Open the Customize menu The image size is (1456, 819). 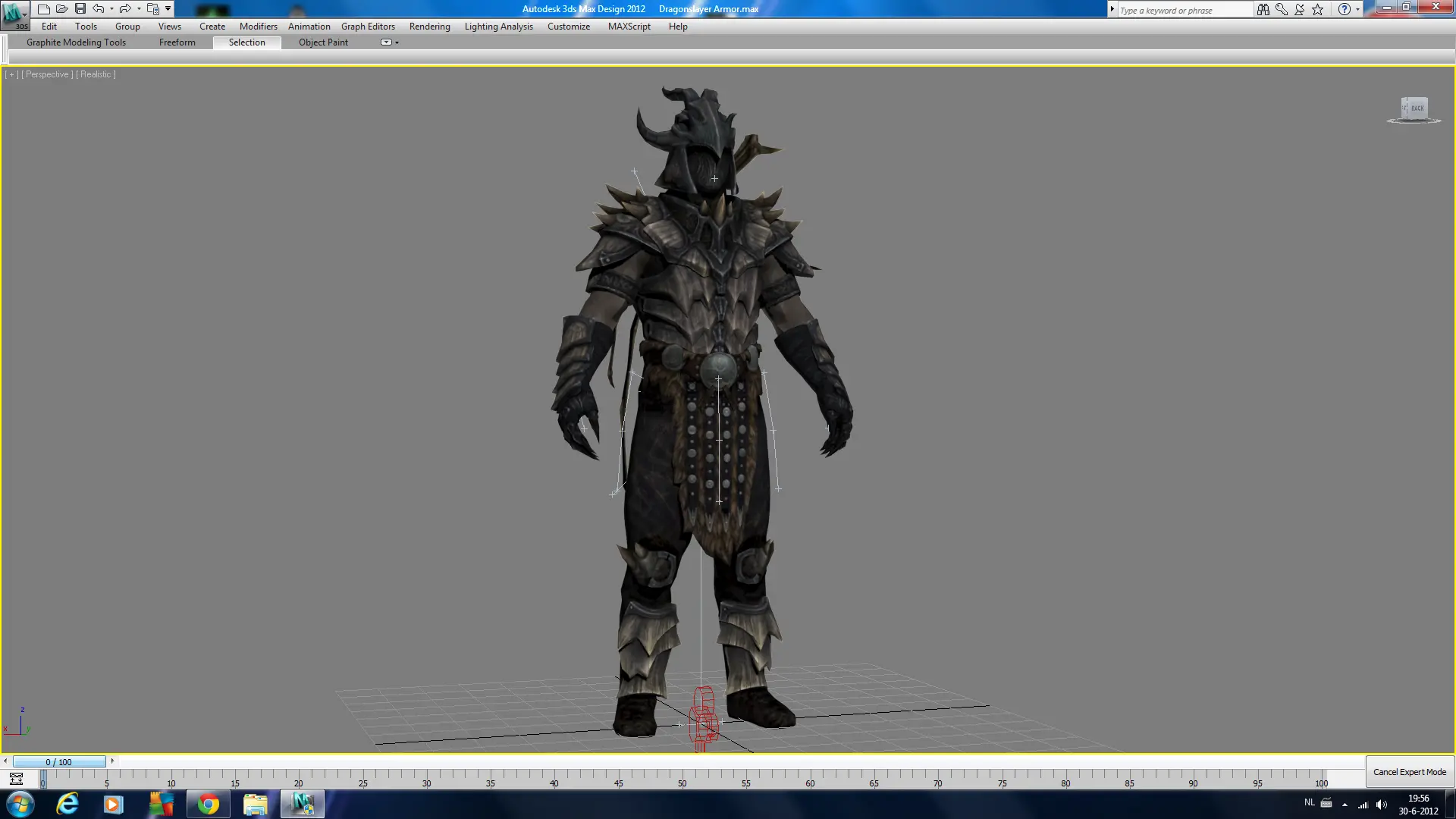569,27
